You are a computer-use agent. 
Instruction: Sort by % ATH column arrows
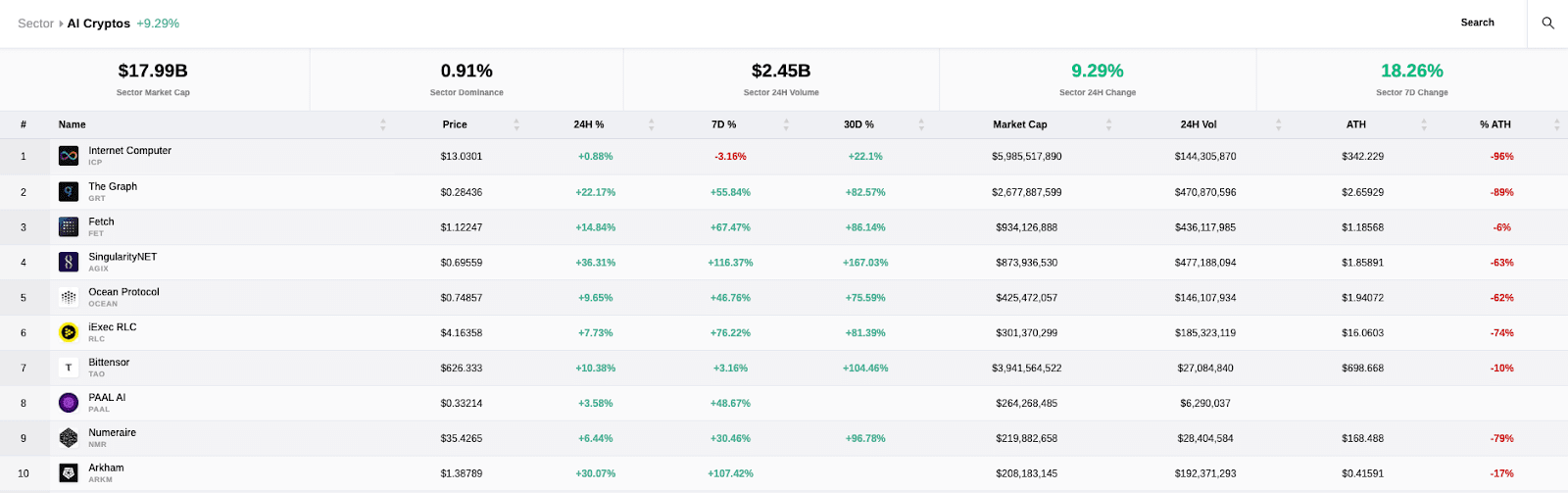pyautogui.click(x=1556, y=124)
